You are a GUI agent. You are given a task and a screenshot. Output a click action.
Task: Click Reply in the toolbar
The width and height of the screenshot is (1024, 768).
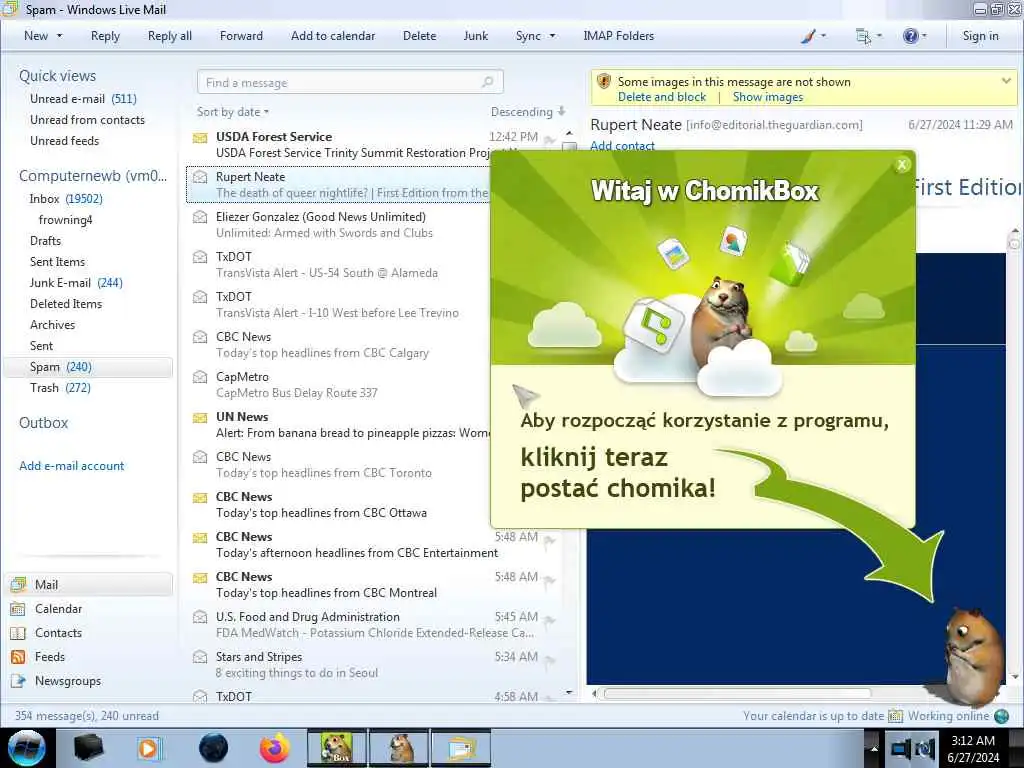click(x=105, y=36)
